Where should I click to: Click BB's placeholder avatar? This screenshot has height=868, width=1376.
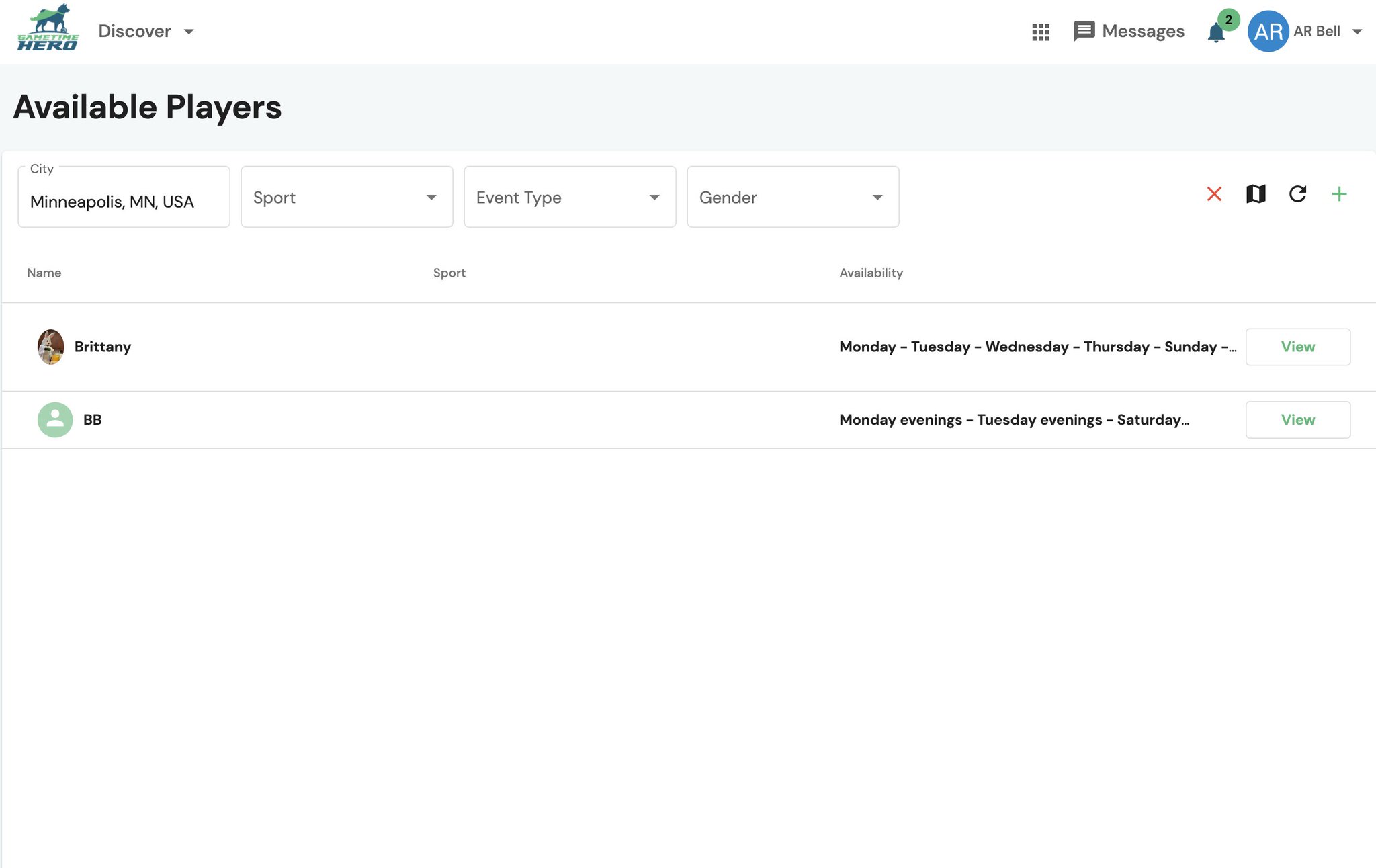tap(55, 420)
